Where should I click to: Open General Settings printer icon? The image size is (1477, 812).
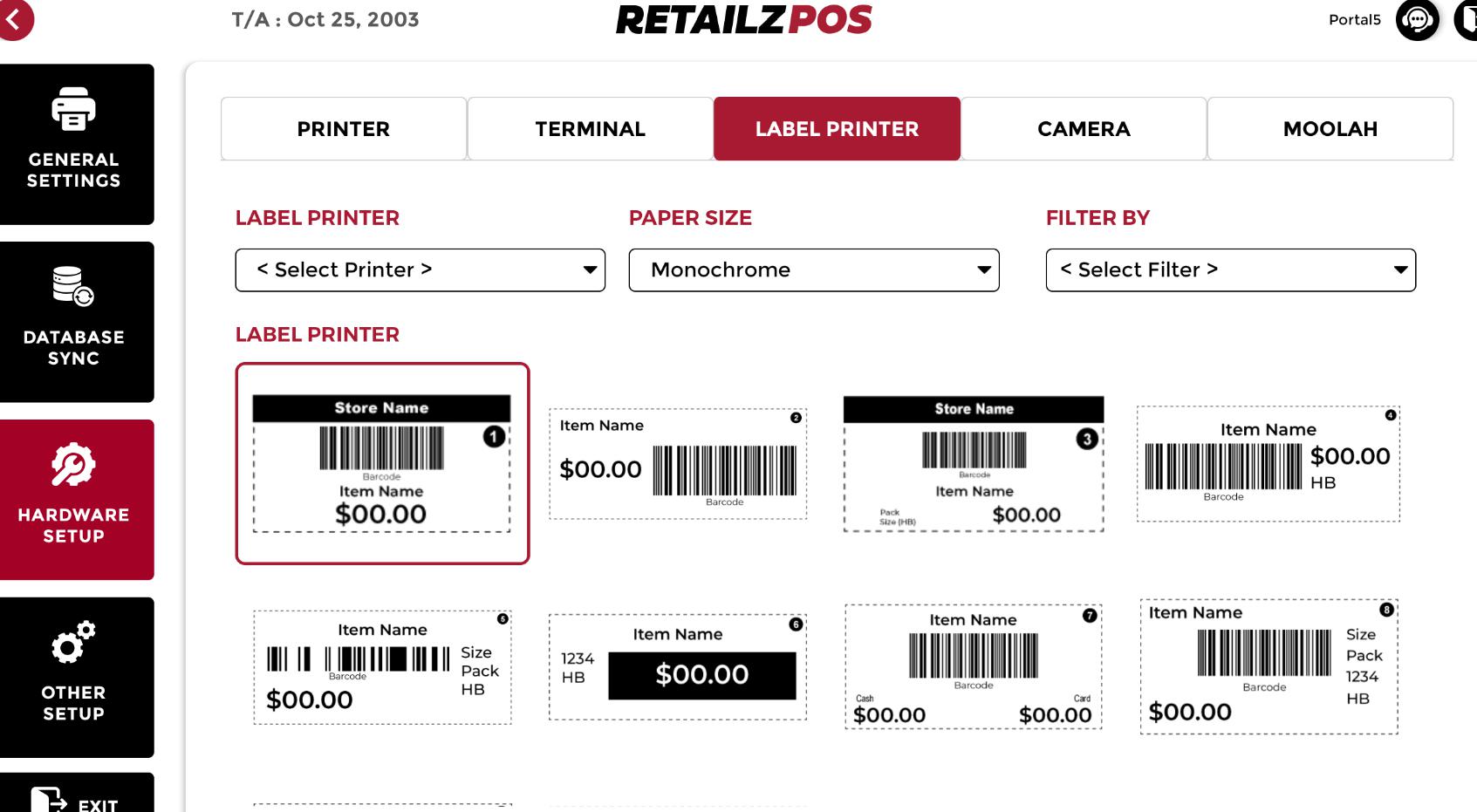[73, 110]
